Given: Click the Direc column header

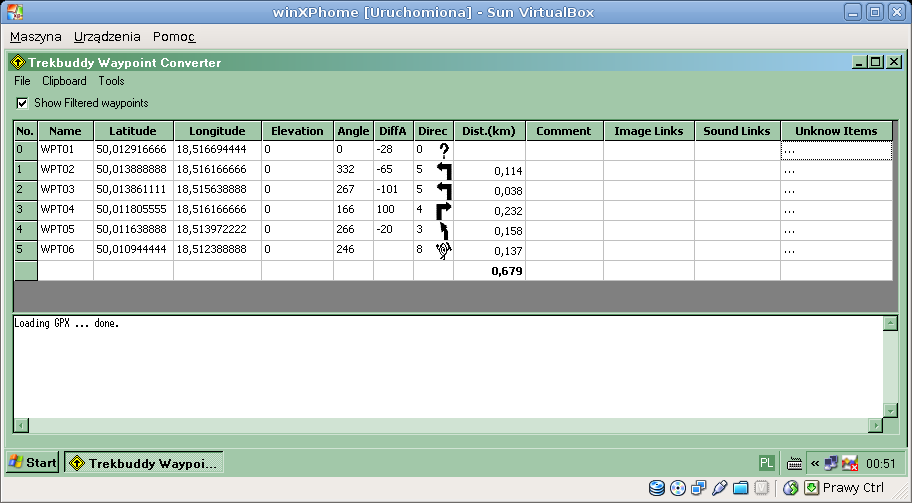Looking at the screenshot, I should [x=433, y=131].
